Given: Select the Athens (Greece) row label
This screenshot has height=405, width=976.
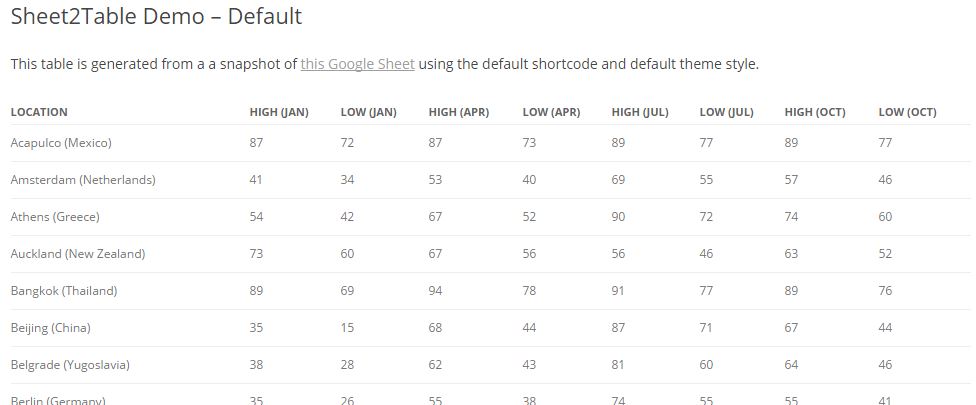Looking at the screenshot, I should [55, 217].
